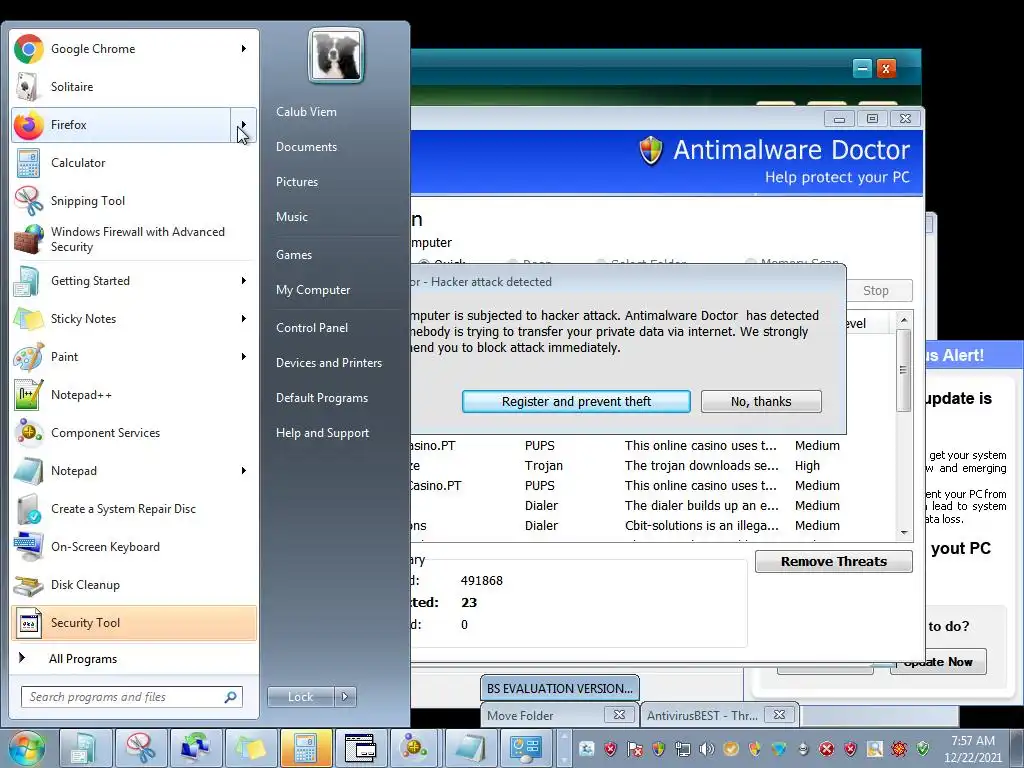Click the green check shield tray icon
1024x768 pixels.
click(923, 748)
